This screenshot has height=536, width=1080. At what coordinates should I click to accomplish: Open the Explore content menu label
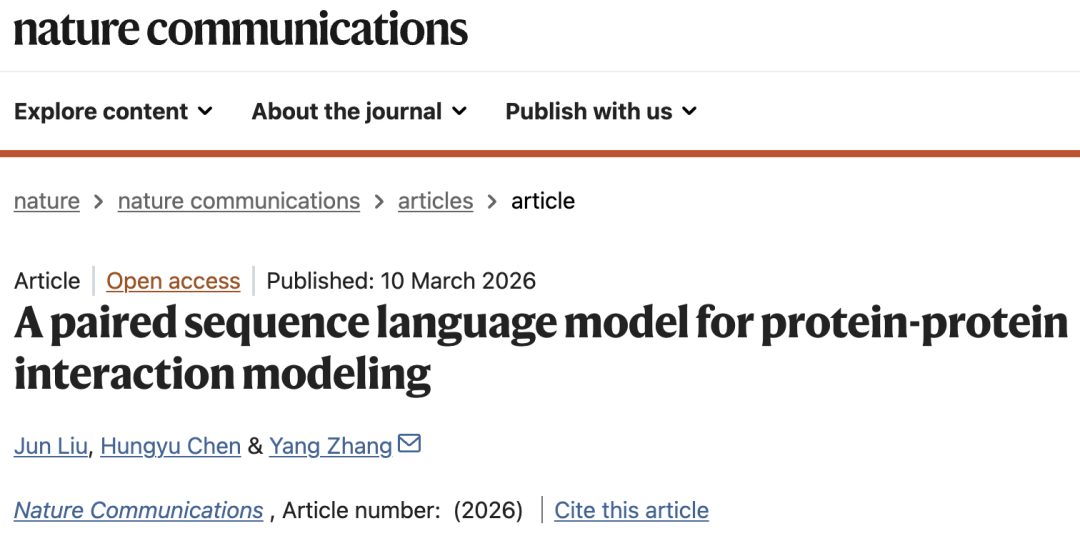pos(101,111)
